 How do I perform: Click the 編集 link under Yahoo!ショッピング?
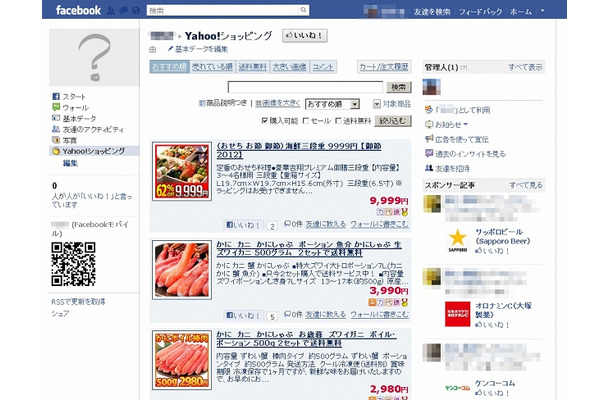70,163
